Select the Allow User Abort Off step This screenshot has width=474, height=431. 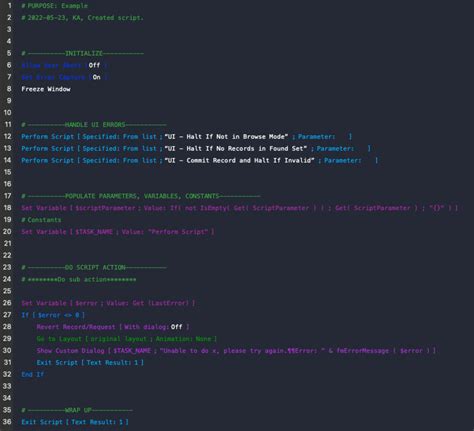point(64,65)
